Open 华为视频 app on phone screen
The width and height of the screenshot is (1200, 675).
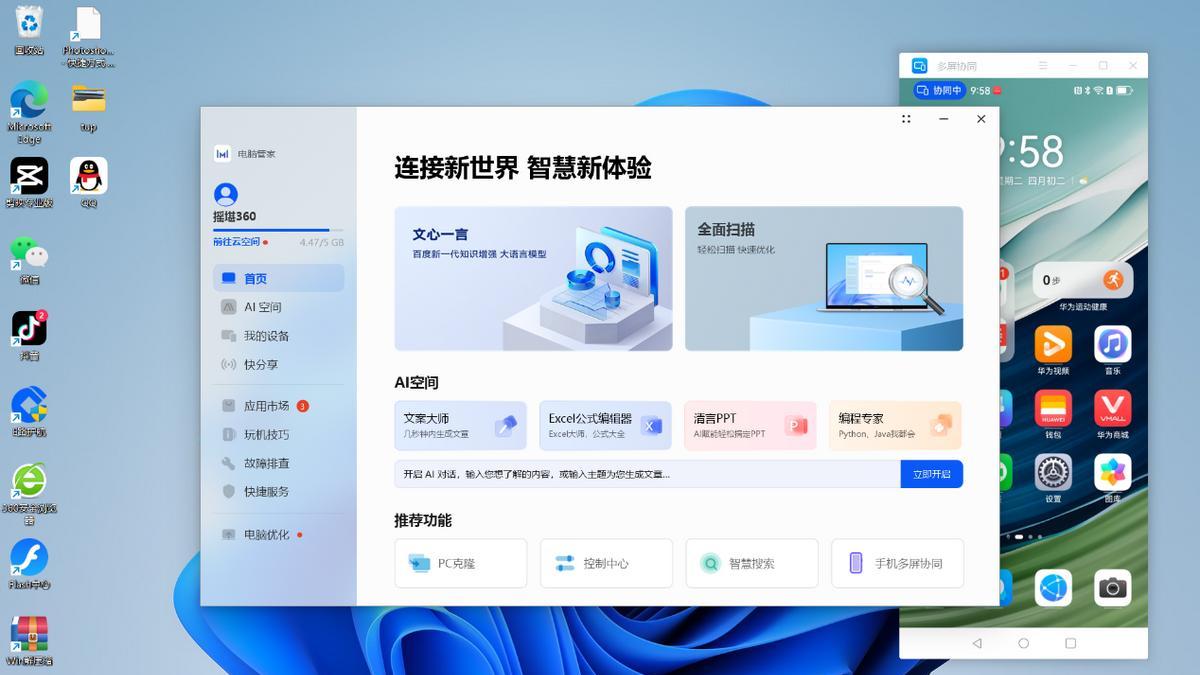1053,344
